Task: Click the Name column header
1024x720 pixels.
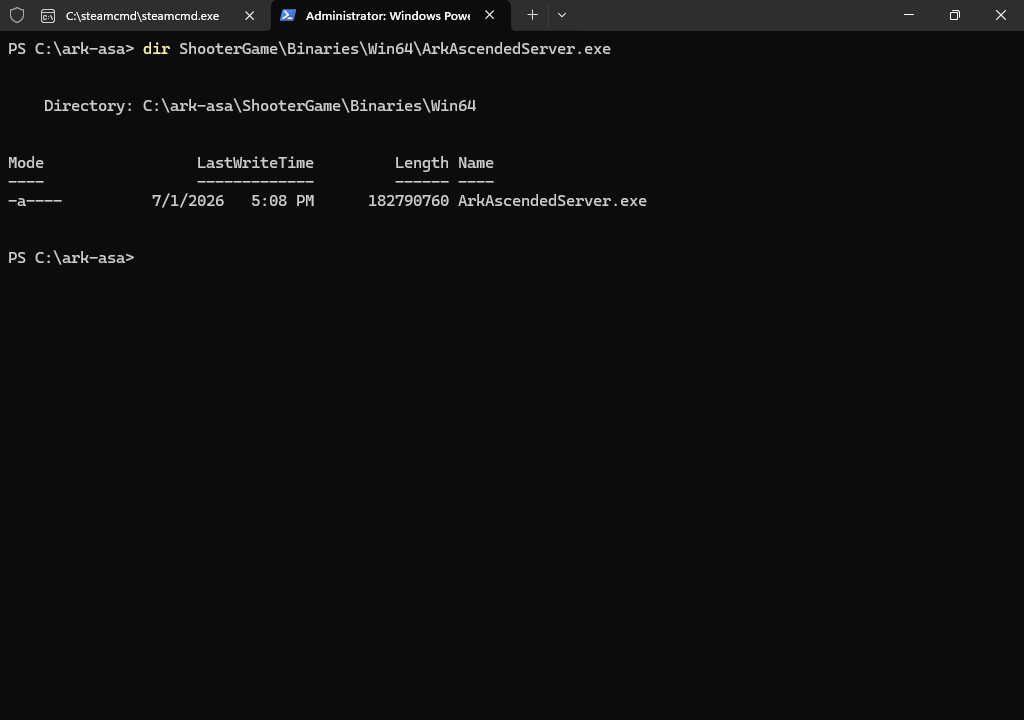Action: (476, 163)
